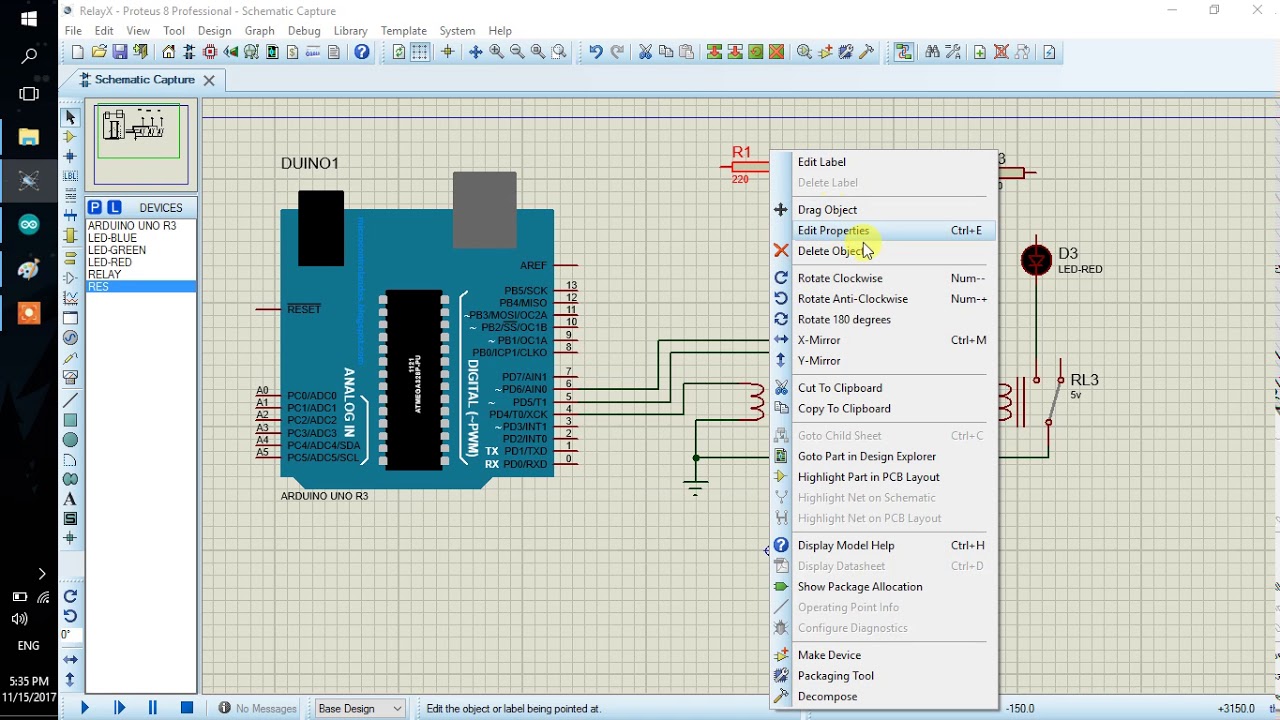Image resolution: width=1280 pixels, height=720 pixels.
Task: Start the simulation with the Play button
Action: (x=85, y=708)
